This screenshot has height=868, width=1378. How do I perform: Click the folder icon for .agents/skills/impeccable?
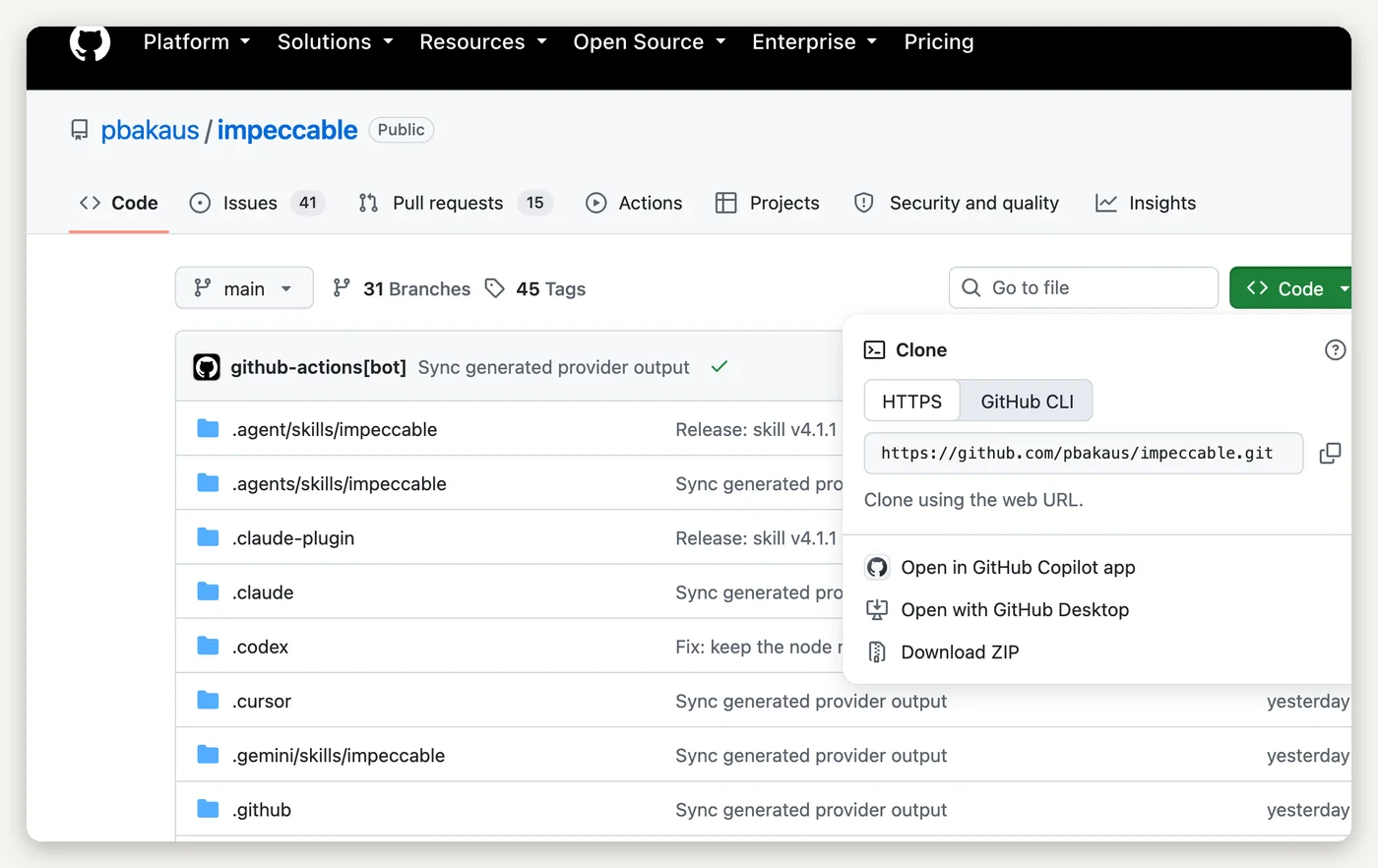click(x=208, y=482)
